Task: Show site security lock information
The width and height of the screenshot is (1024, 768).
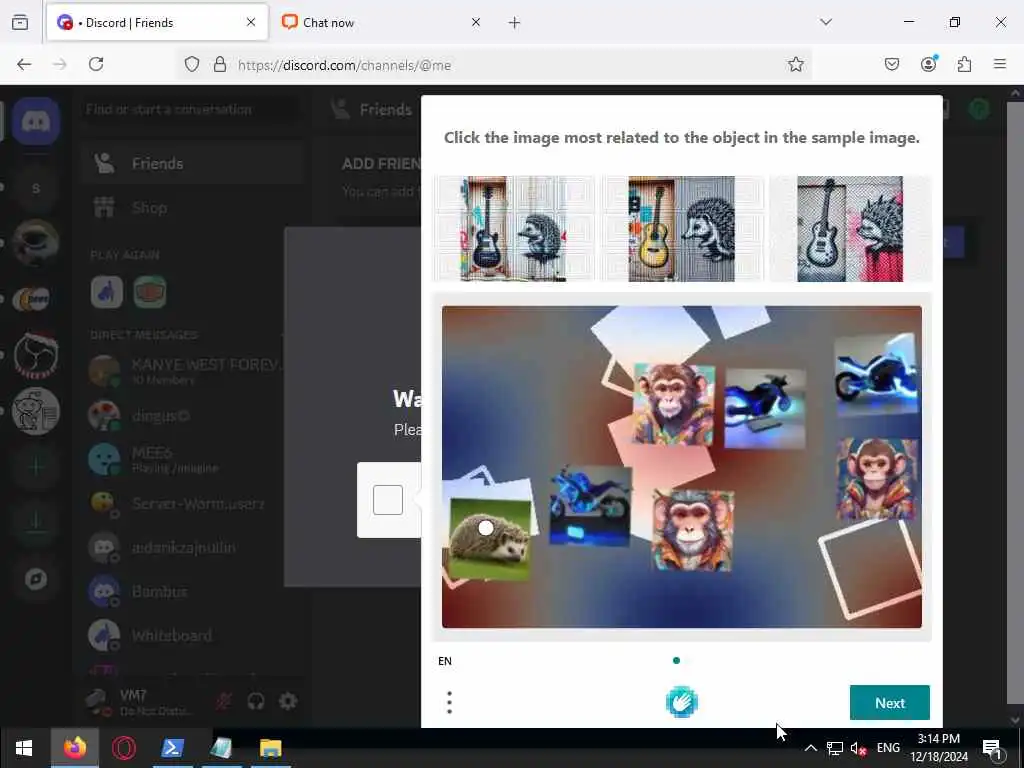Action: tap(220, 65)
